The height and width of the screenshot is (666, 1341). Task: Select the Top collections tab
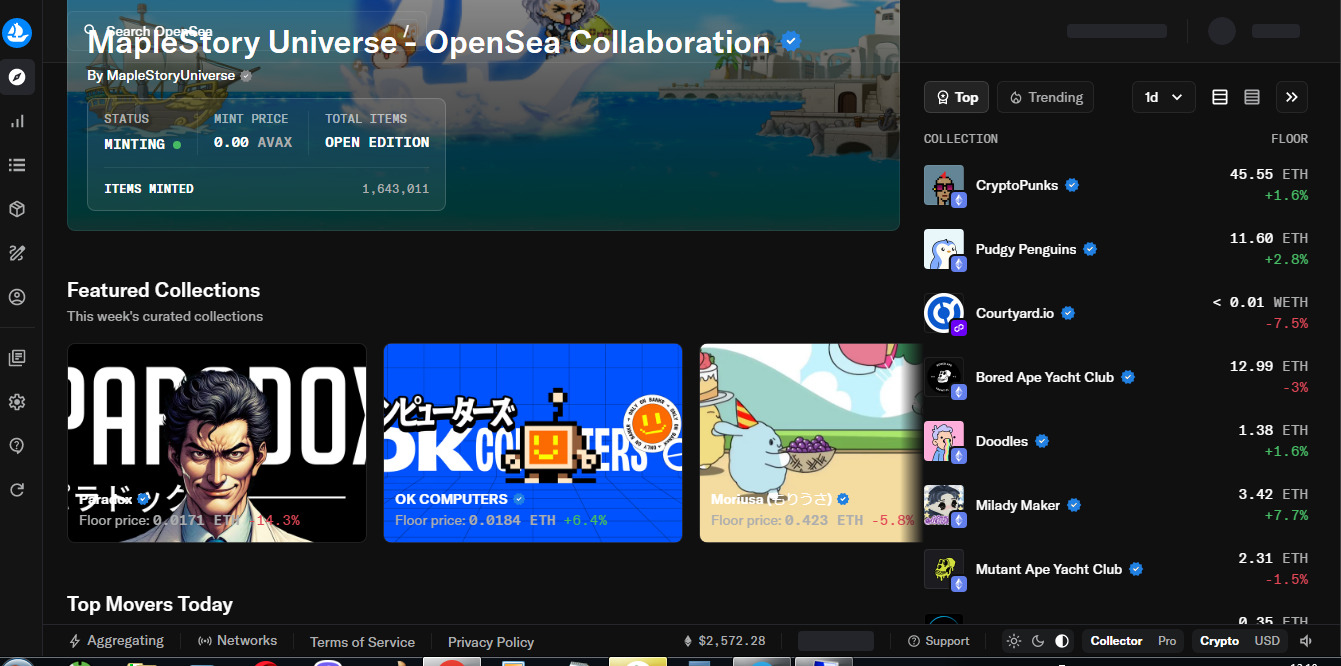[x=957, y=97]
